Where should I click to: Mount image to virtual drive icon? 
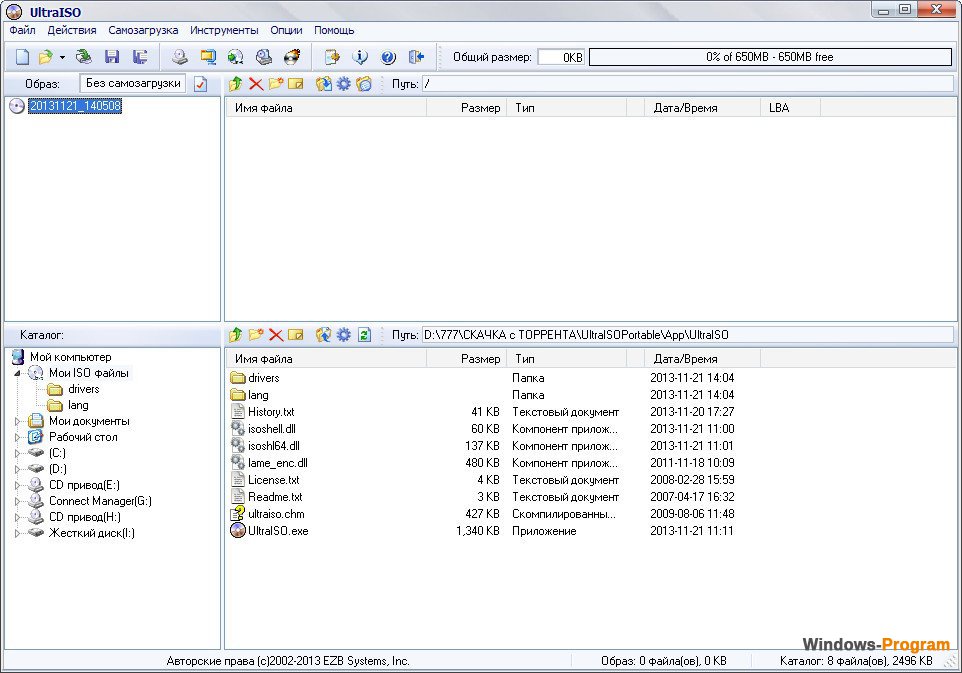pos(264,57)
